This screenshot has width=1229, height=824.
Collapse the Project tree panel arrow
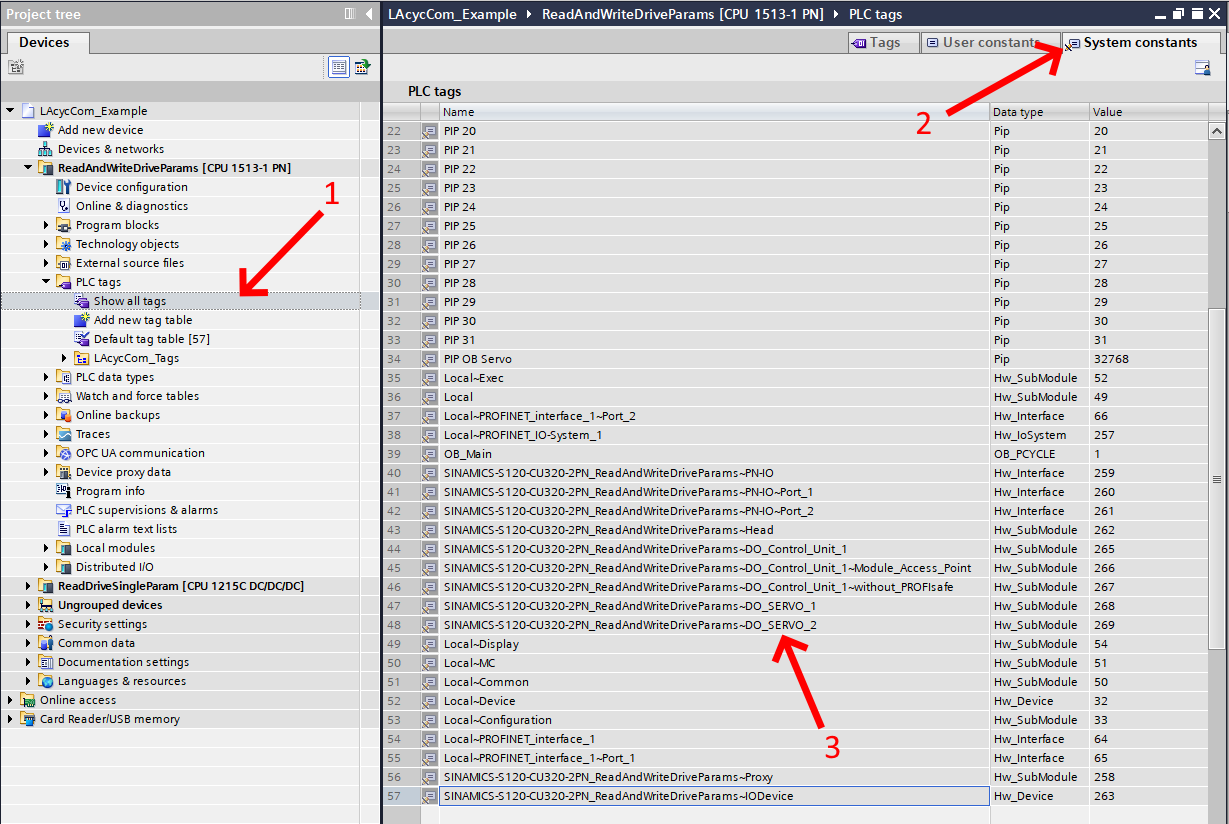point(369,14)
